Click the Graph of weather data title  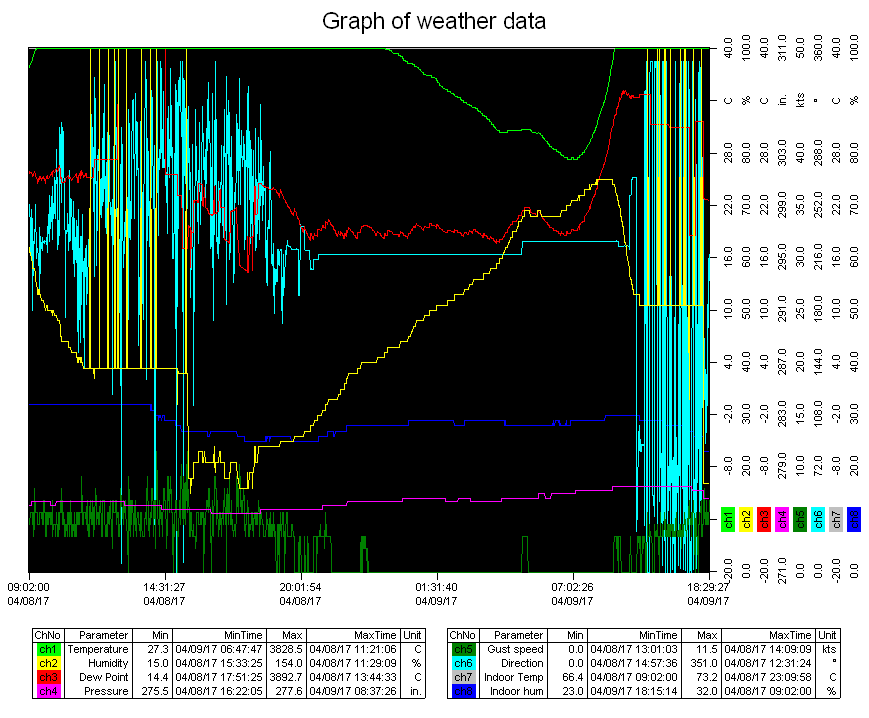[434, 21]
